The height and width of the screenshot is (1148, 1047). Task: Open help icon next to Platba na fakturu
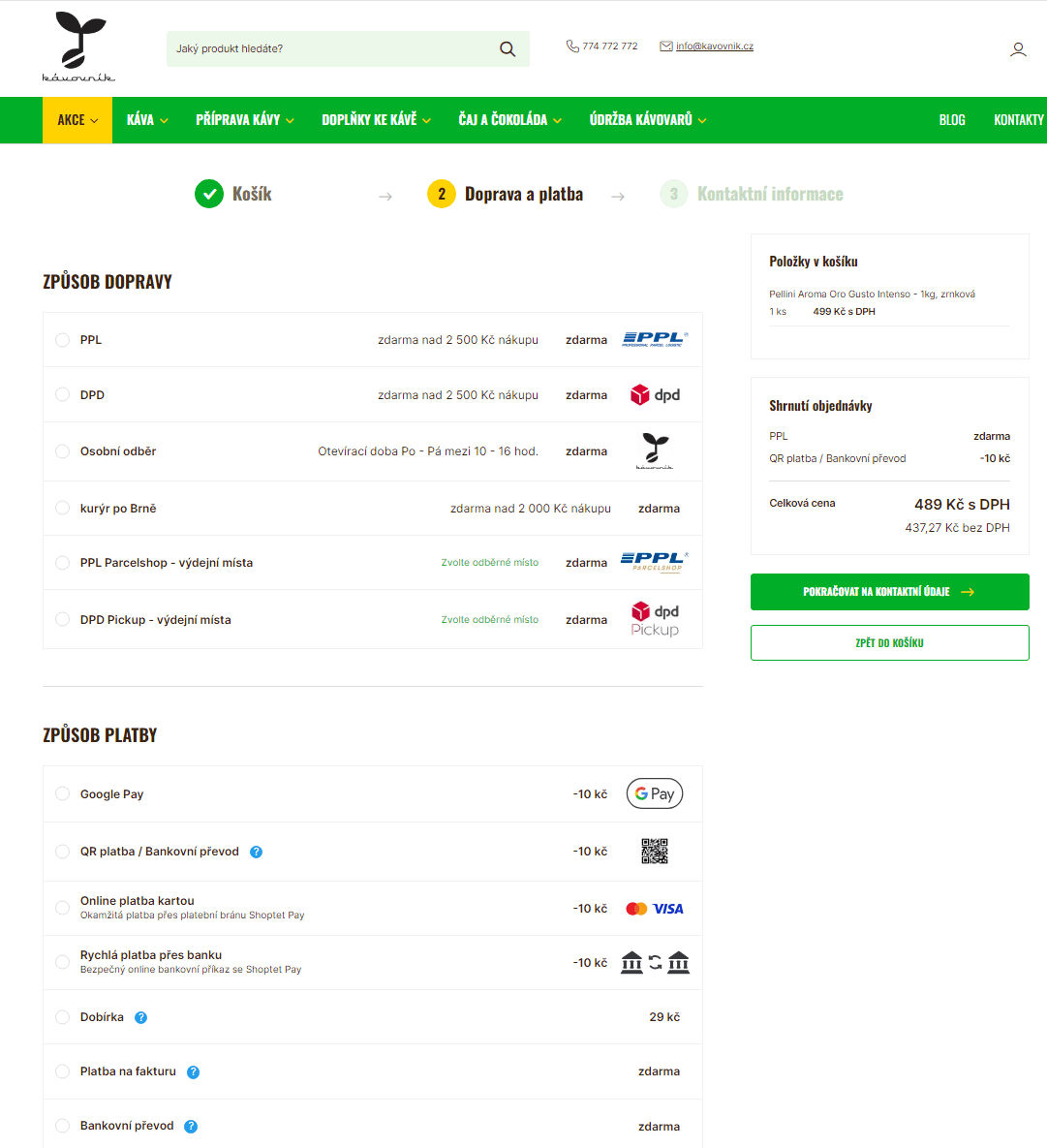coord(194,1071)
